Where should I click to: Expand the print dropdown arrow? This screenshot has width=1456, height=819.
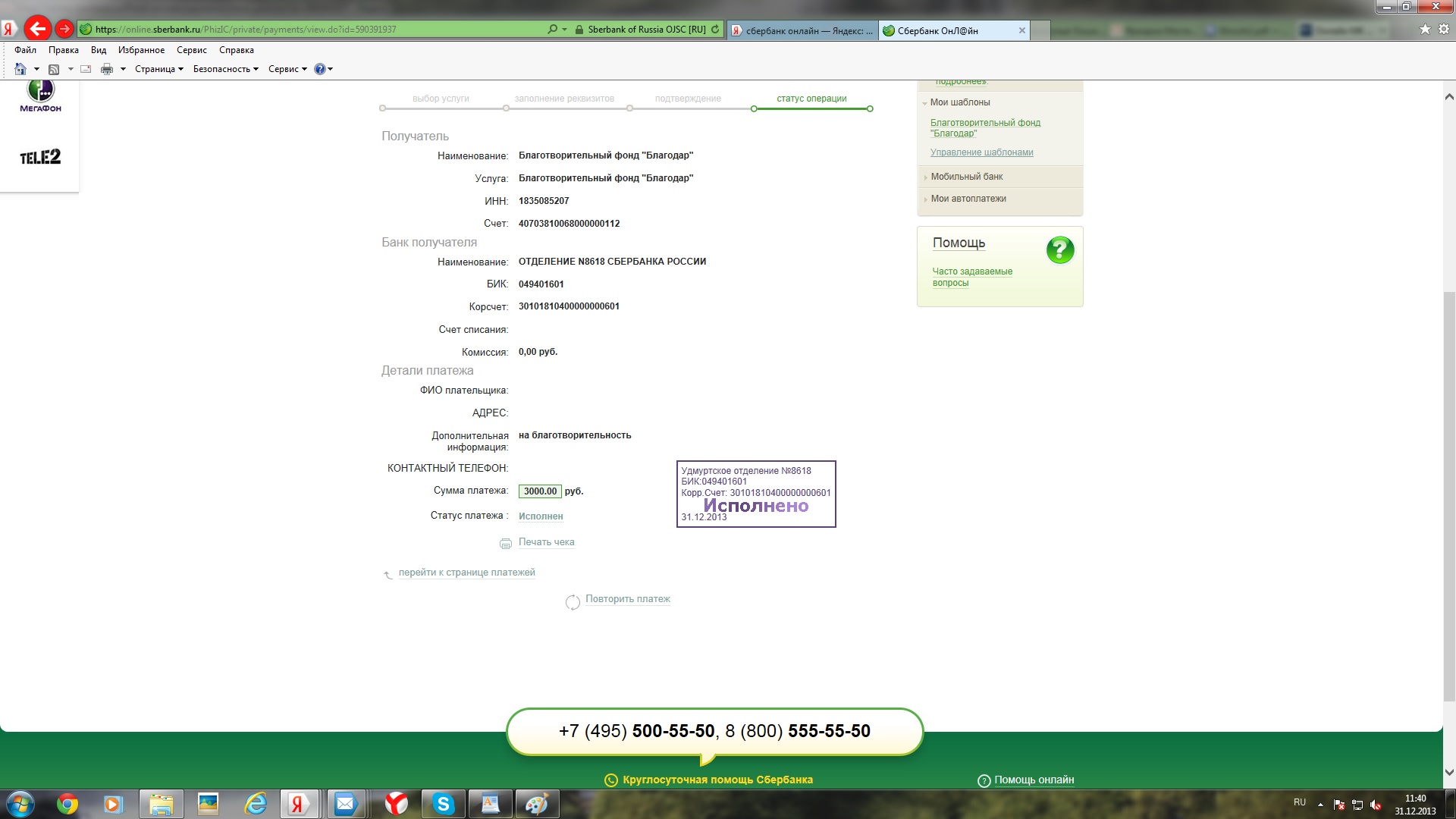[x=123, y=69]
